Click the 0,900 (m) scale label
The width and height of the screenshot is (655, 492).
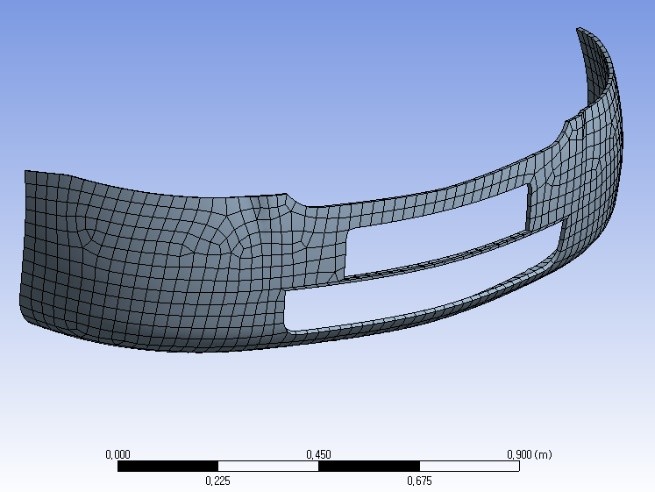(x=529, y=454)
